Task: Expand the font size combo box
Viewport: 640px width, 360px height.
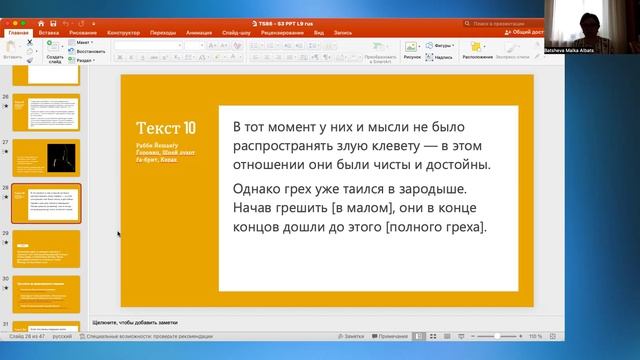Action: pos(202,46)
